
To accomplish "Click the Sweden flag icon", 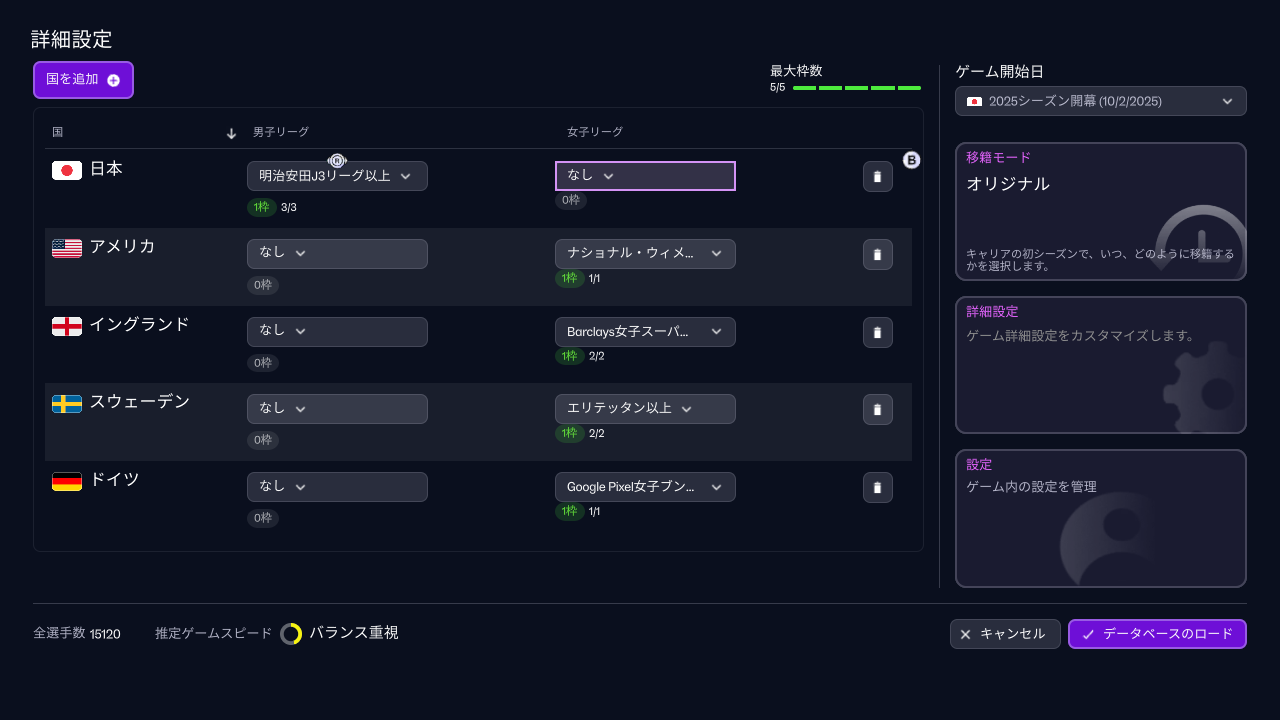I will (x=67, y=403).
